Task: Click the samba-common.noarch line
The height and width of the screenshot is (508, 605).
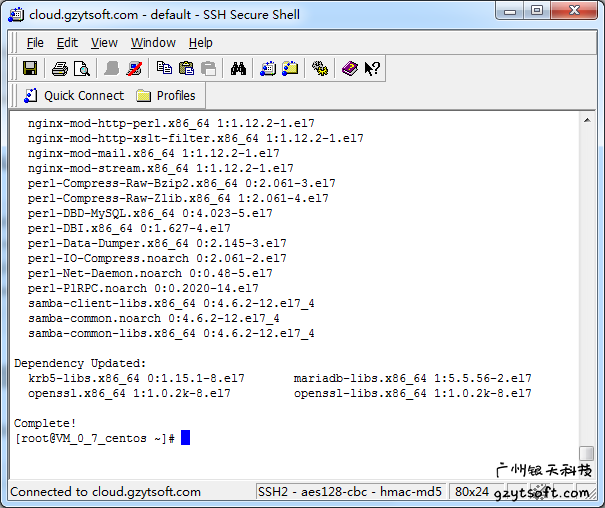Action: (154, 319)
